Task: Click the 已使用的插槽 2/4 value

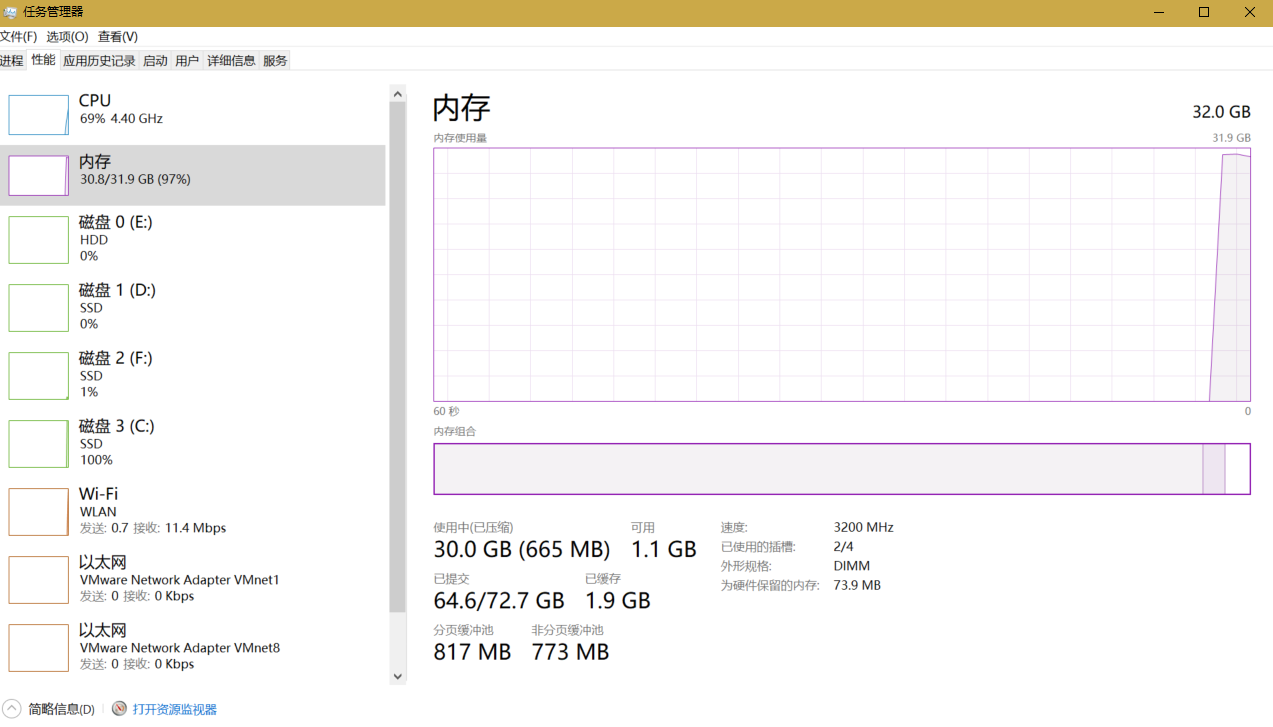Action: click(843, 547)
